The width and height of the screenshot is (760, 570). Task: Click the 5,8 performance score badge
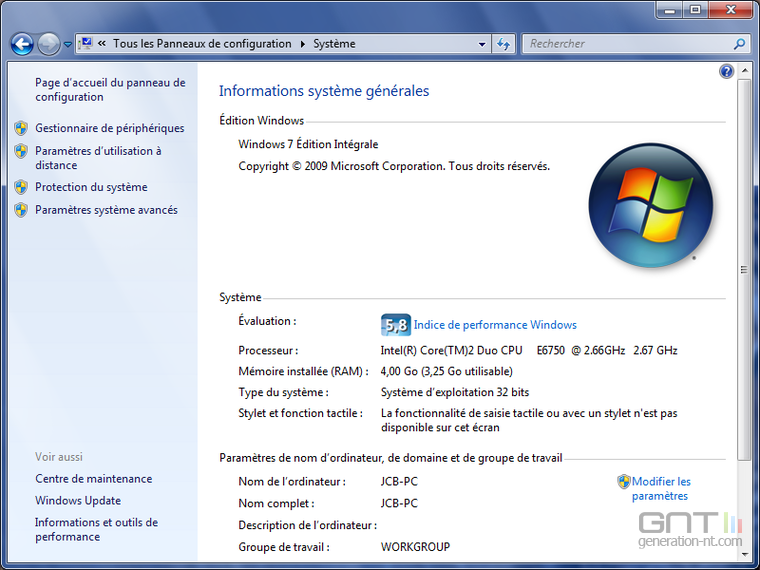tap(396, 325)
